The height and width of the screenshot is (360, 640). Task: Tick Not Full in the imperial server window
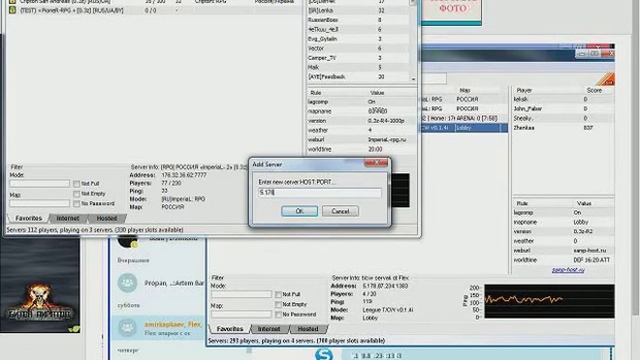tap(76, 184)
